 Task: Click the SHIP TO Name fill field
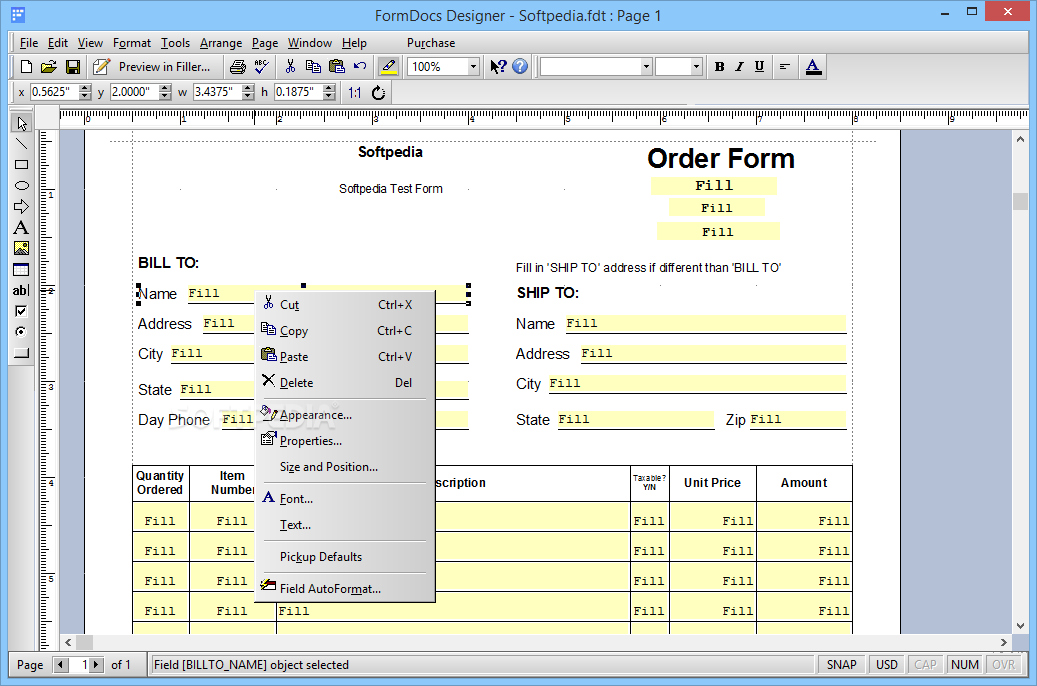706,323
